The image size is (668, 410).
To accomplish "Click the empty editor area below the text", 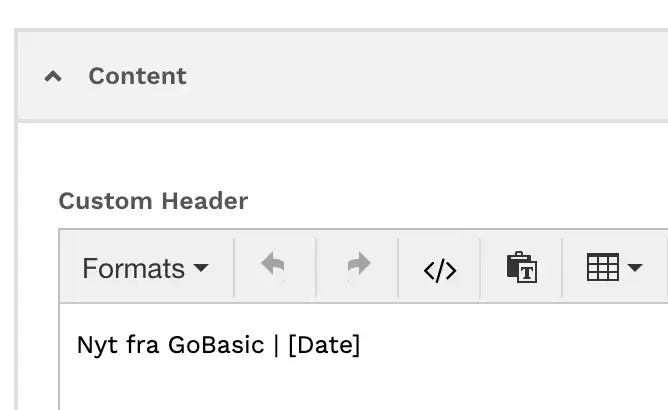I will 363,386.
